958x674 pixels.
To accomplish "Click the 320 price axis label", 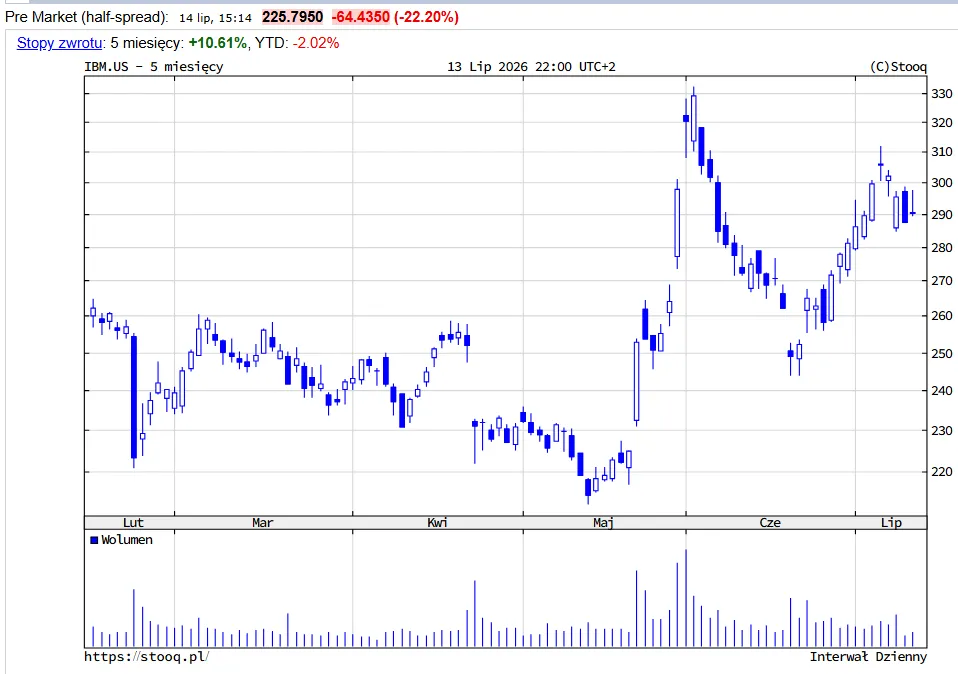I will click(x=942, y=123).
